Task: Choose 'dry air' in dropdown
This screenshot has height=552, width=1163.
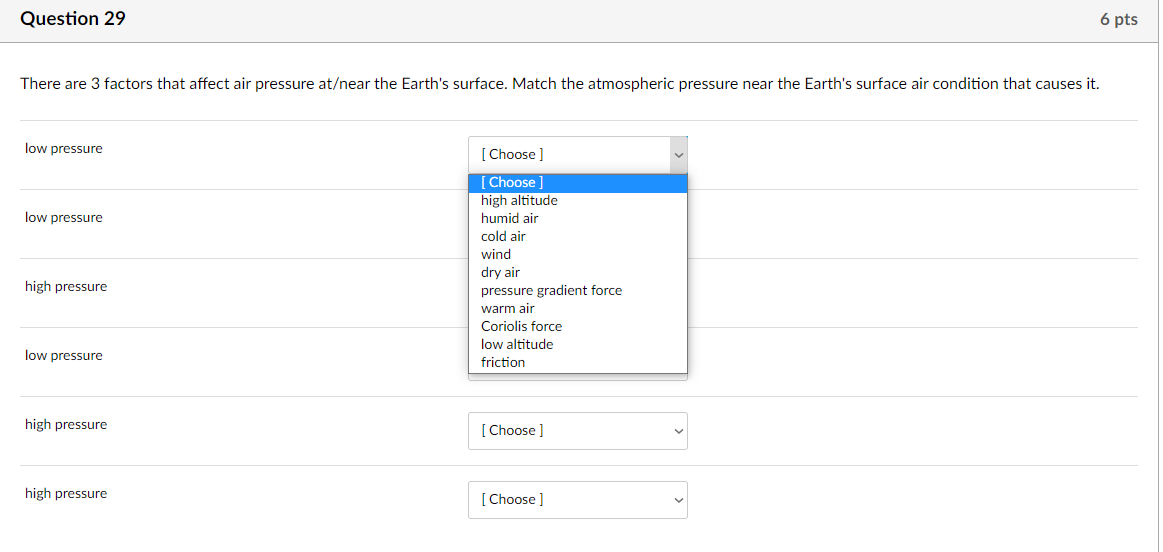Action: click(x=500, y=272)
